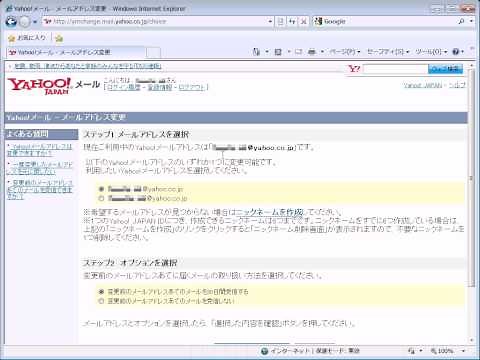Click the status bar privacy/network icon
The image size is (480, 360).
[411, 351]
